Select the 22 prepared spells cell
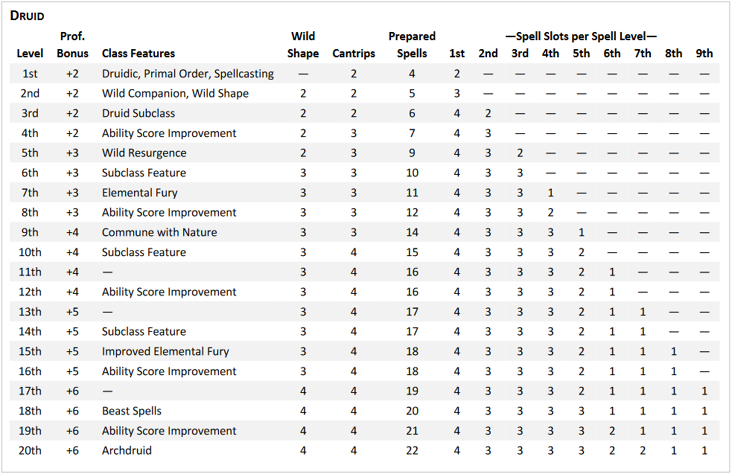732x474 pixels. pyautogui.click(x=412, y=451)
